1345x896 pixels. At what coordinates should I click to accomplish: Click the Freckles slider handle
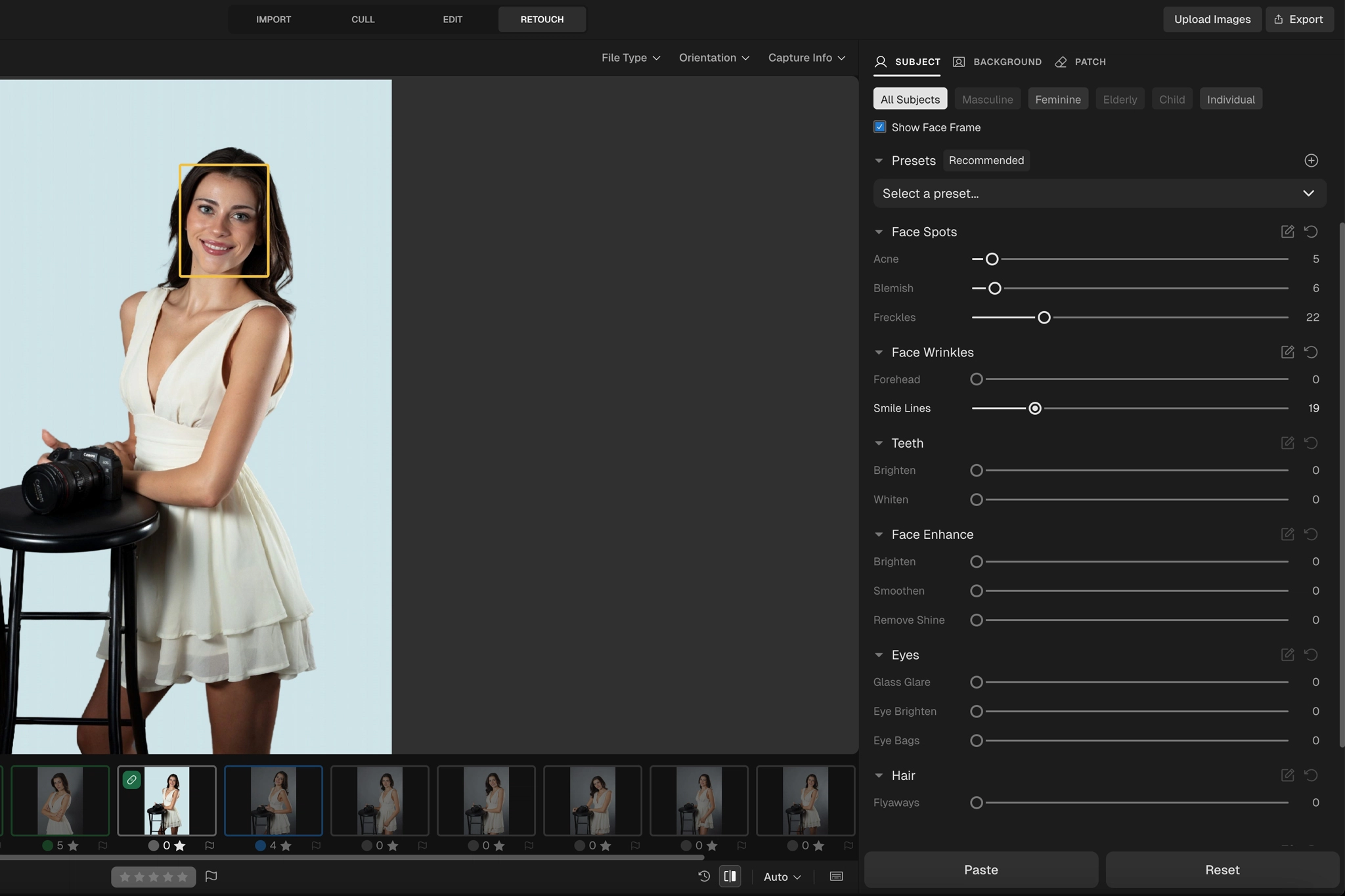pyautogui.click(x=1044, y=318)
